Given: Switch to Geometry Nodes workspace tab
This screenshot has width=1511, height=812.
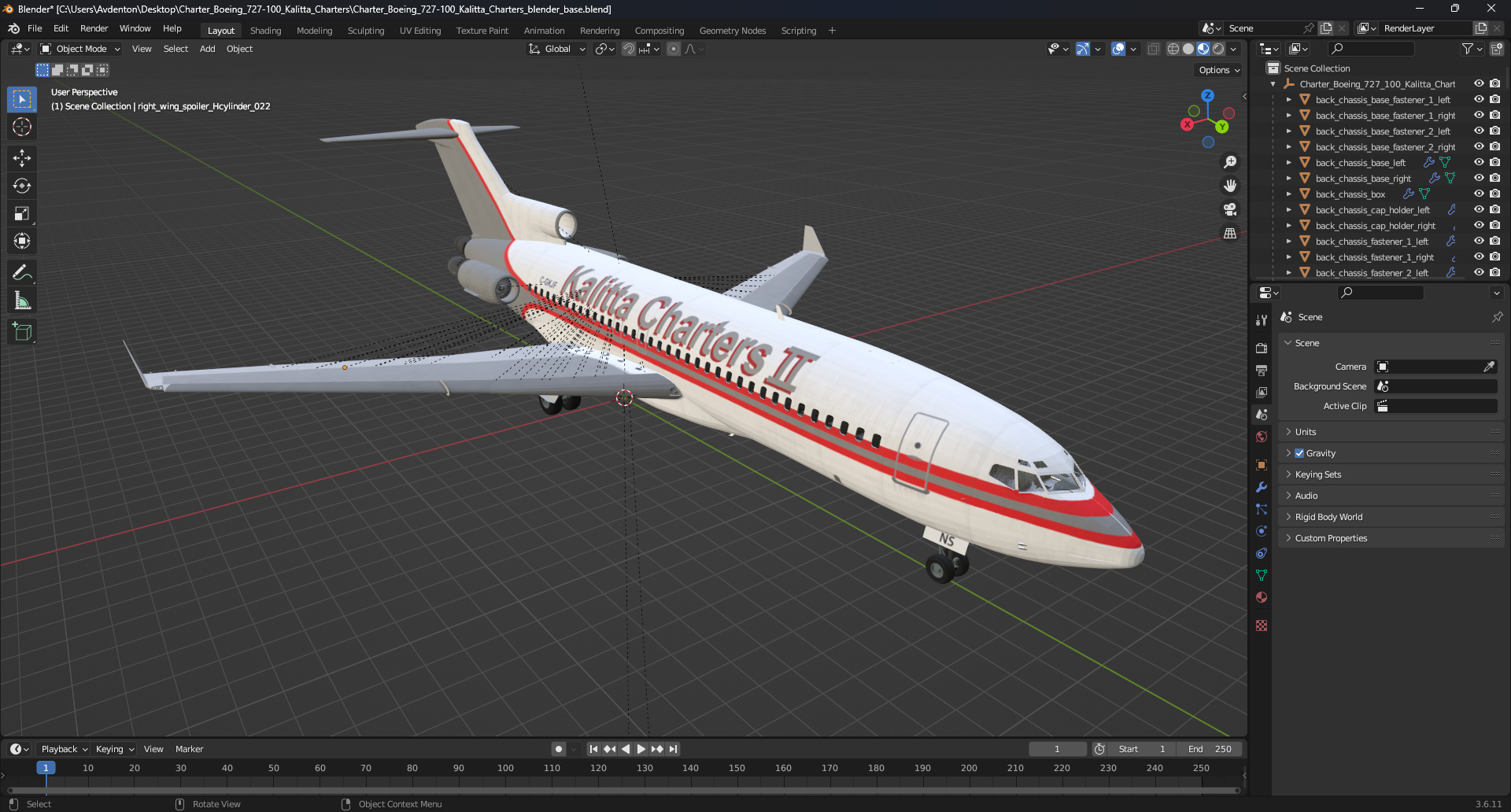Looking at the screenshot, I should pyautogui.click(x=732, y=31).
